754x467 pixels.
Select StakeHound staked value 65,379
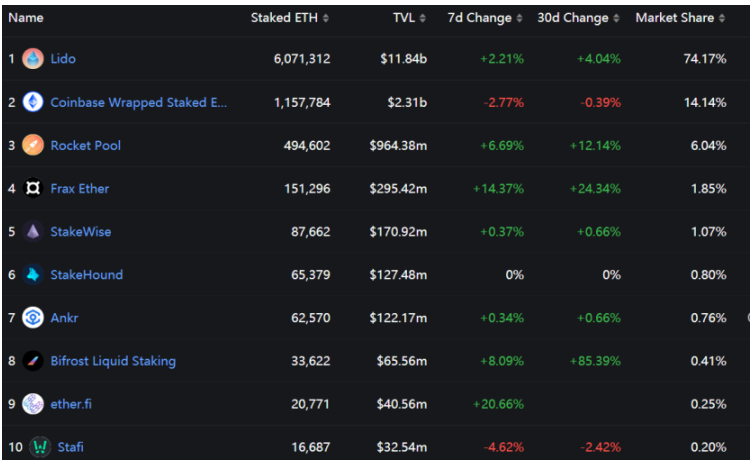click(311, 275)
